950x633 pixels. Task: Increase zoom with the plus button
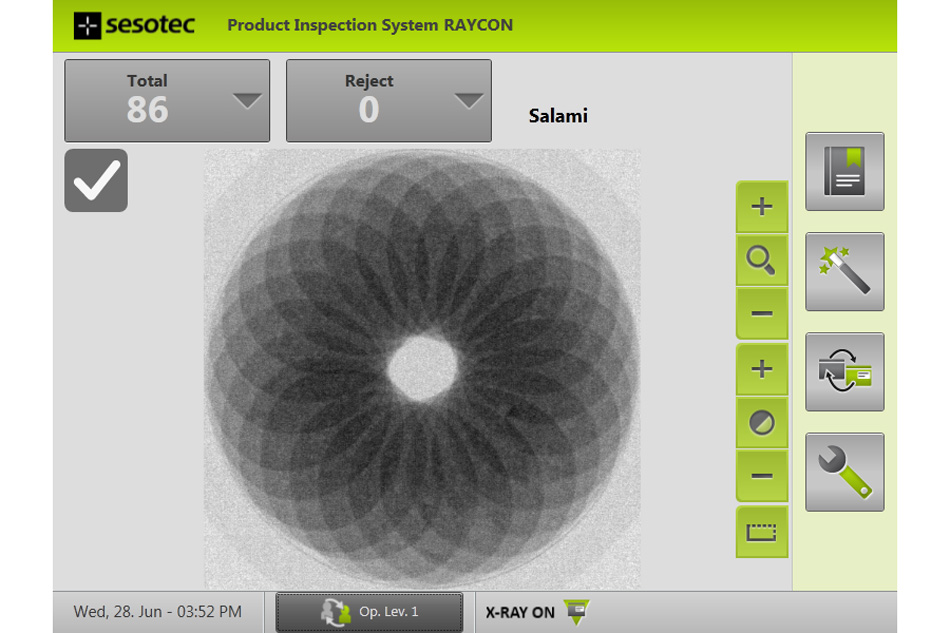pyautogui.click(x=761, y=206)
